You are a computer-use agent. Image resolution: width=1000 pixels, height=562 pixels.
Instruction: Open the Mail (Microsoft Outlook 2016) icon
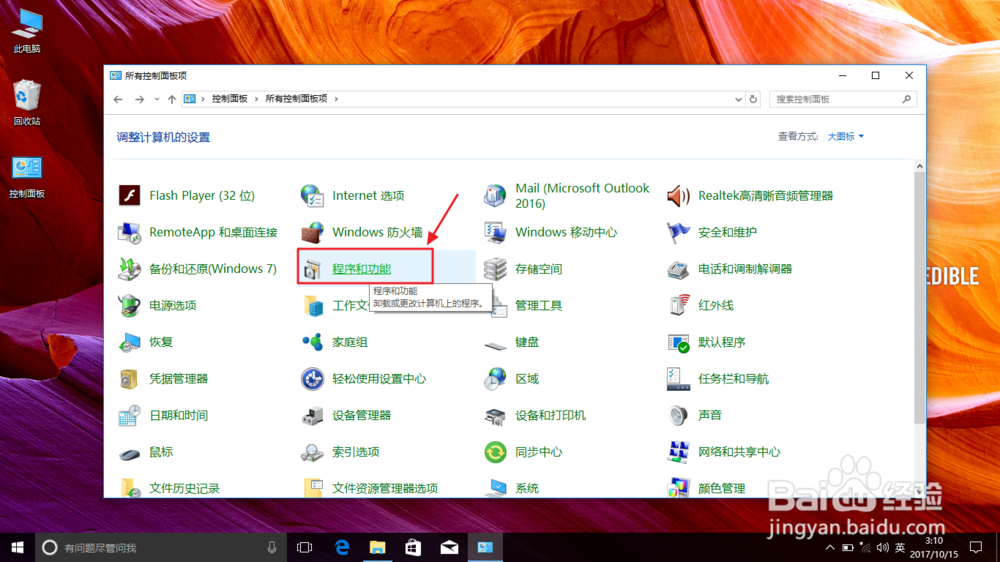click(496, 195)
